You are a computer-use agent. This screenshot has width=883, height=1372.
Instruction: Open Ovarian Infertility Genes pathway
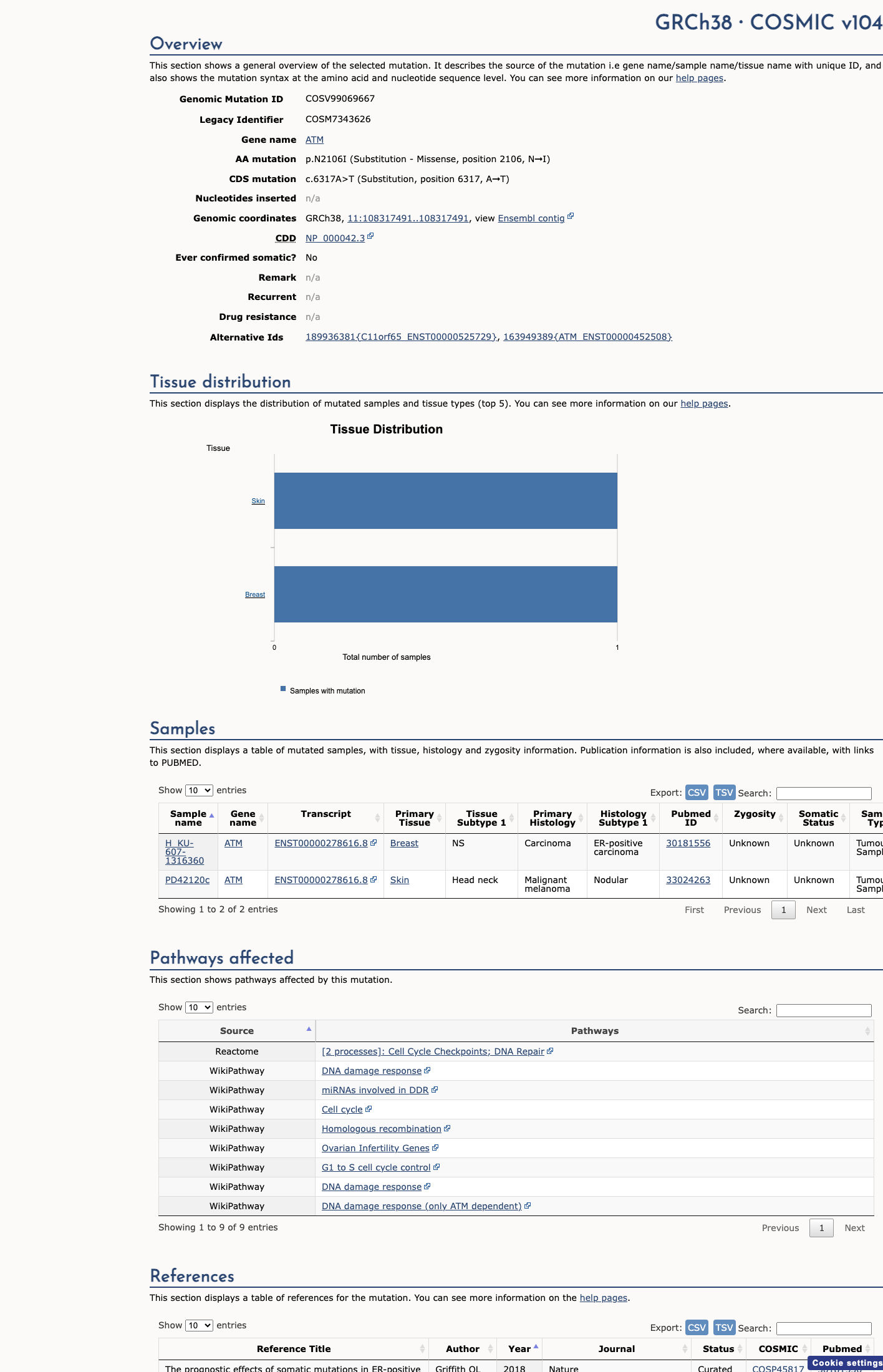[x=375, y=1148]
